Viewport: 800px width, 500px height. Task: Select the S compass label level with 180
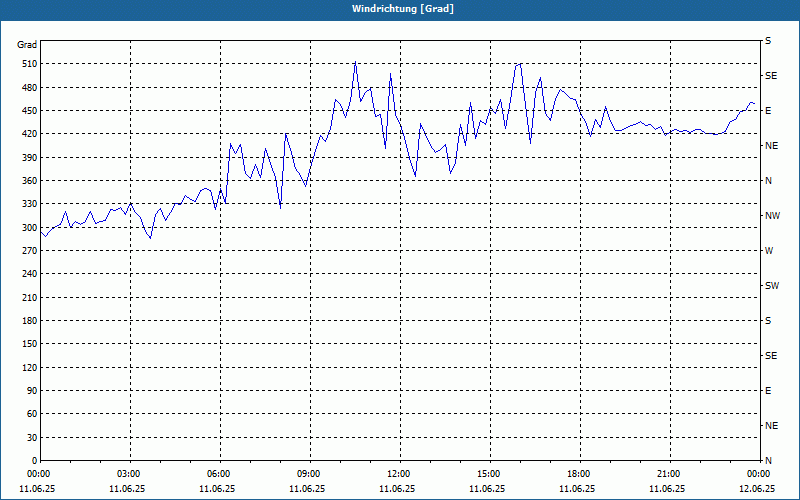point(768,321)
